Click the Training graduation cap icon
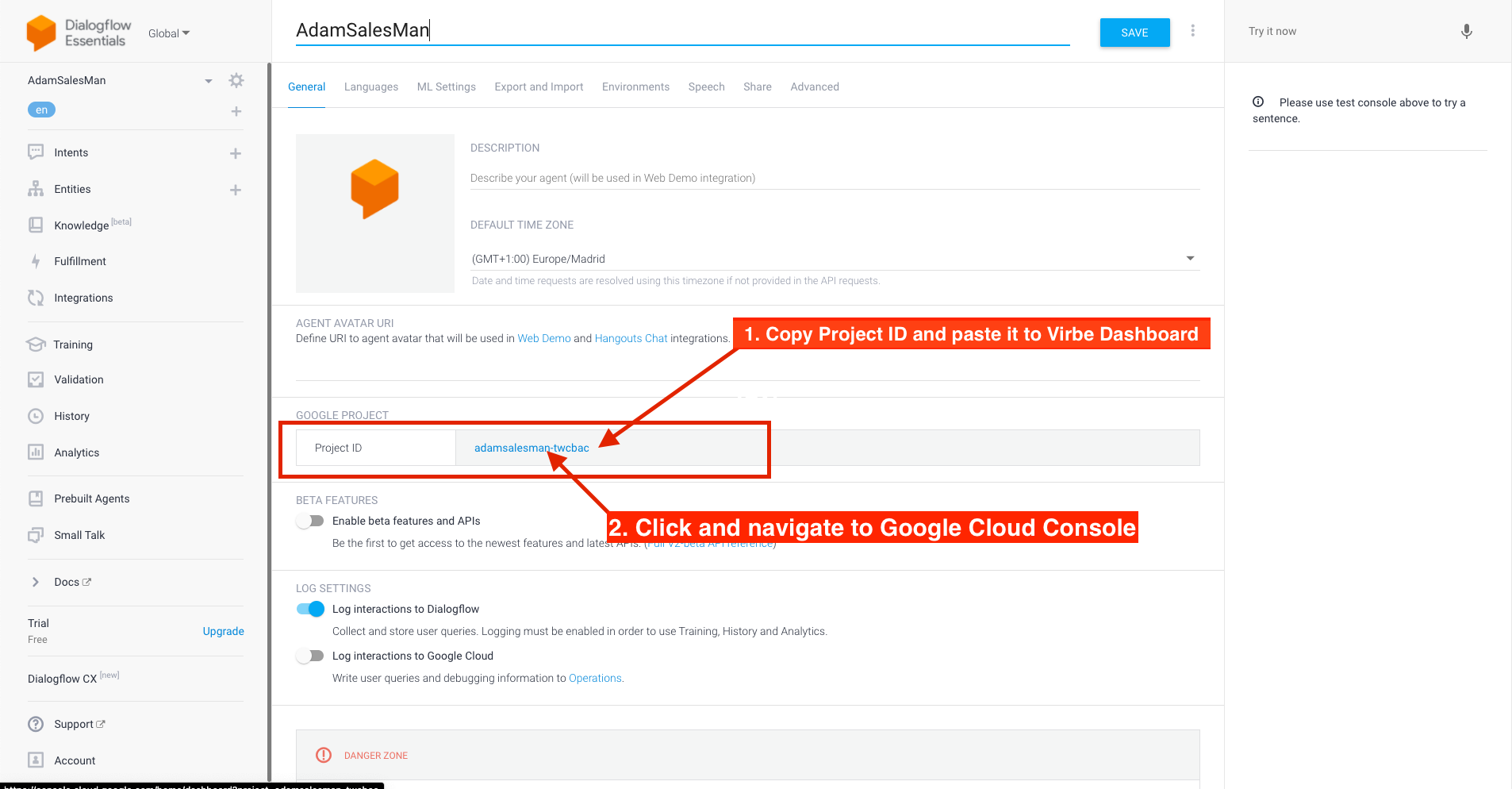 point(36,344)
